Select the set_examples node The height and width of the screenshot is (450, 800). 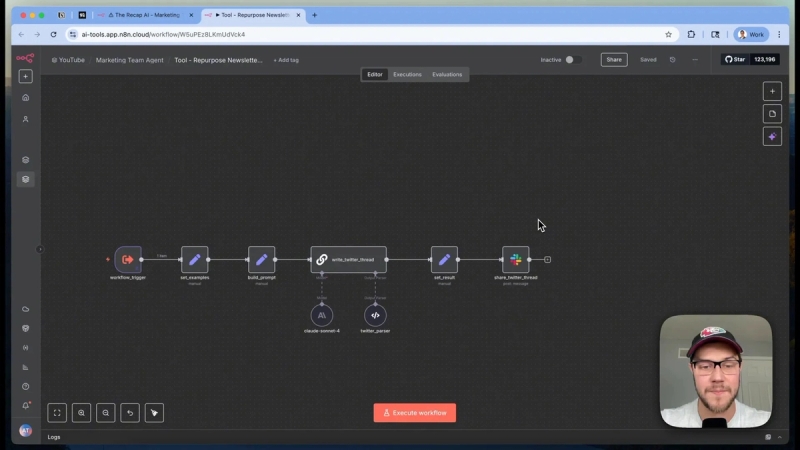coord(195,260)
